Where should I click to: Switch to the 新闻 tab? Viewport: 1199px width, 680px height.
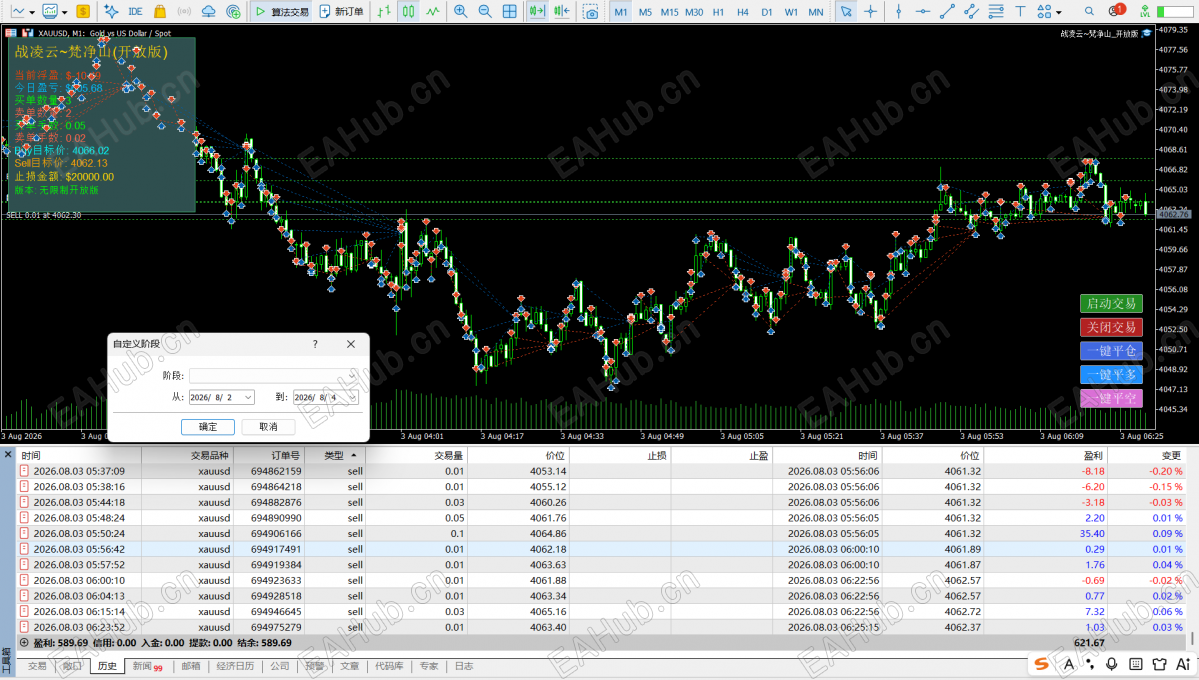[x=147, y=666]
